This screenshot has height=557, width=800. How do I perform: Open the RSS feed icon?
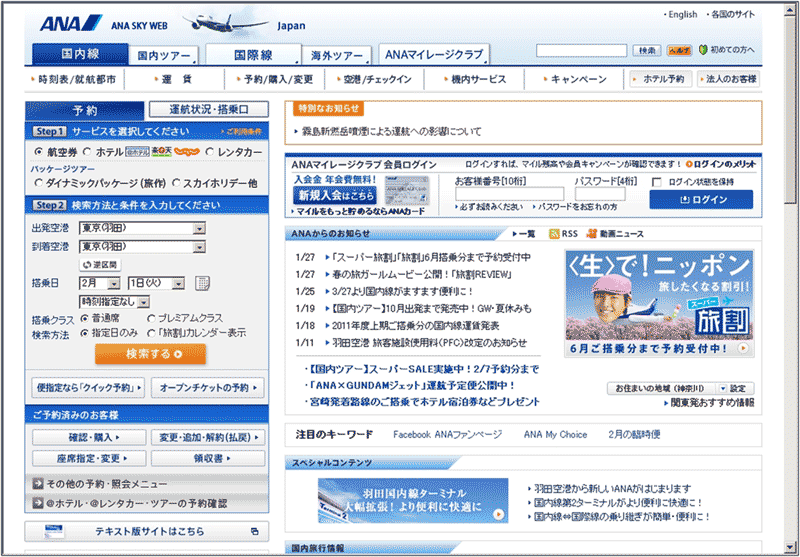(x=554, y=234)
